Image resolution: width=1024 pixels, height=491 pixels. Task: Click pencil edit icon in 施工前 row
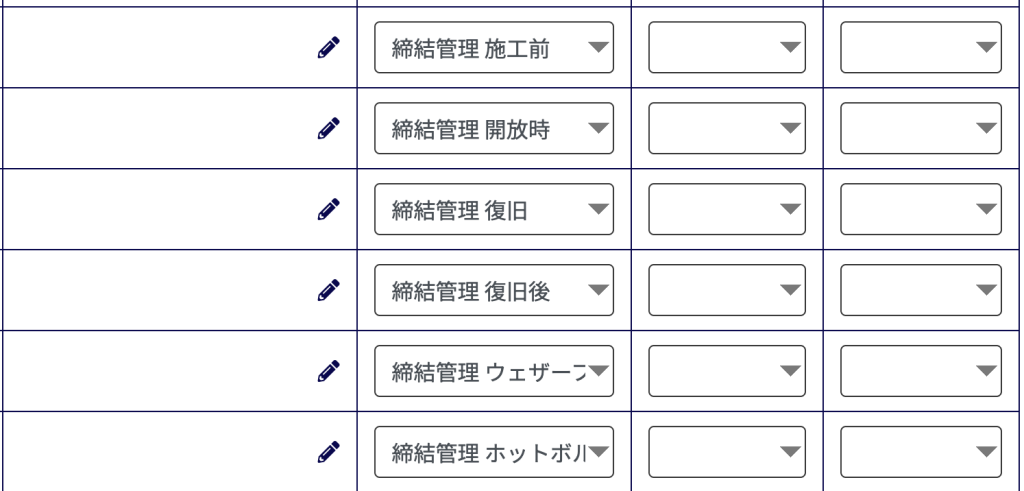tap(328, 48)
